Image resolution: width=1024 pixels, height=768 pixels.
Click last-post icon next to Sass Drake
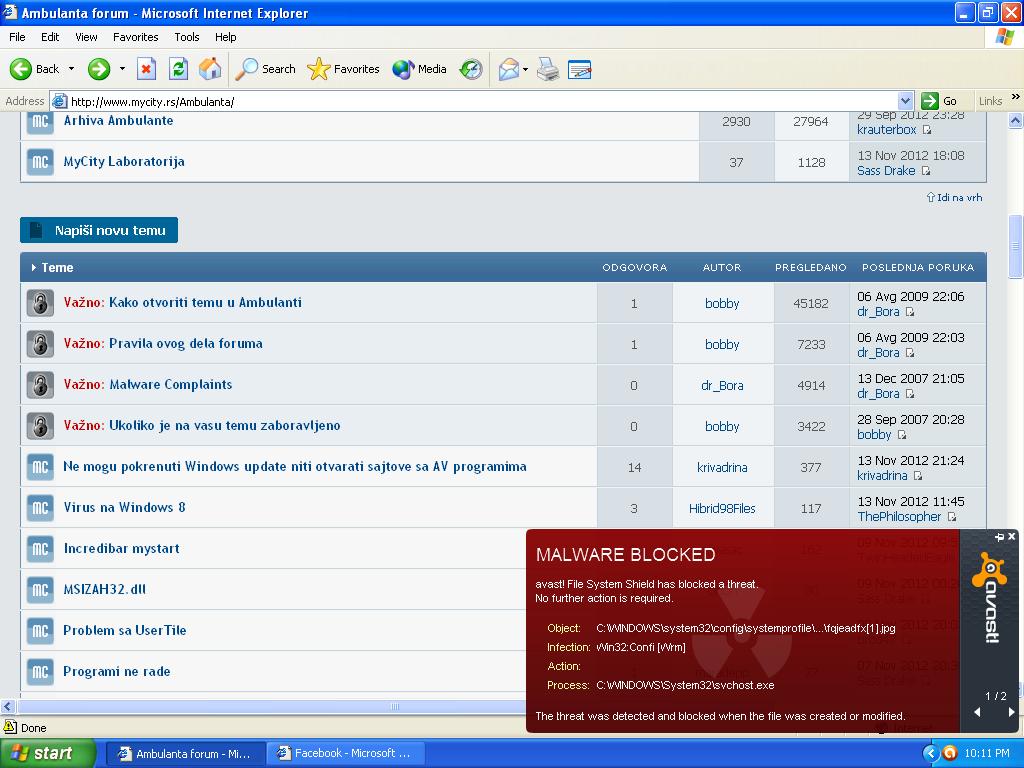[925, 171]
